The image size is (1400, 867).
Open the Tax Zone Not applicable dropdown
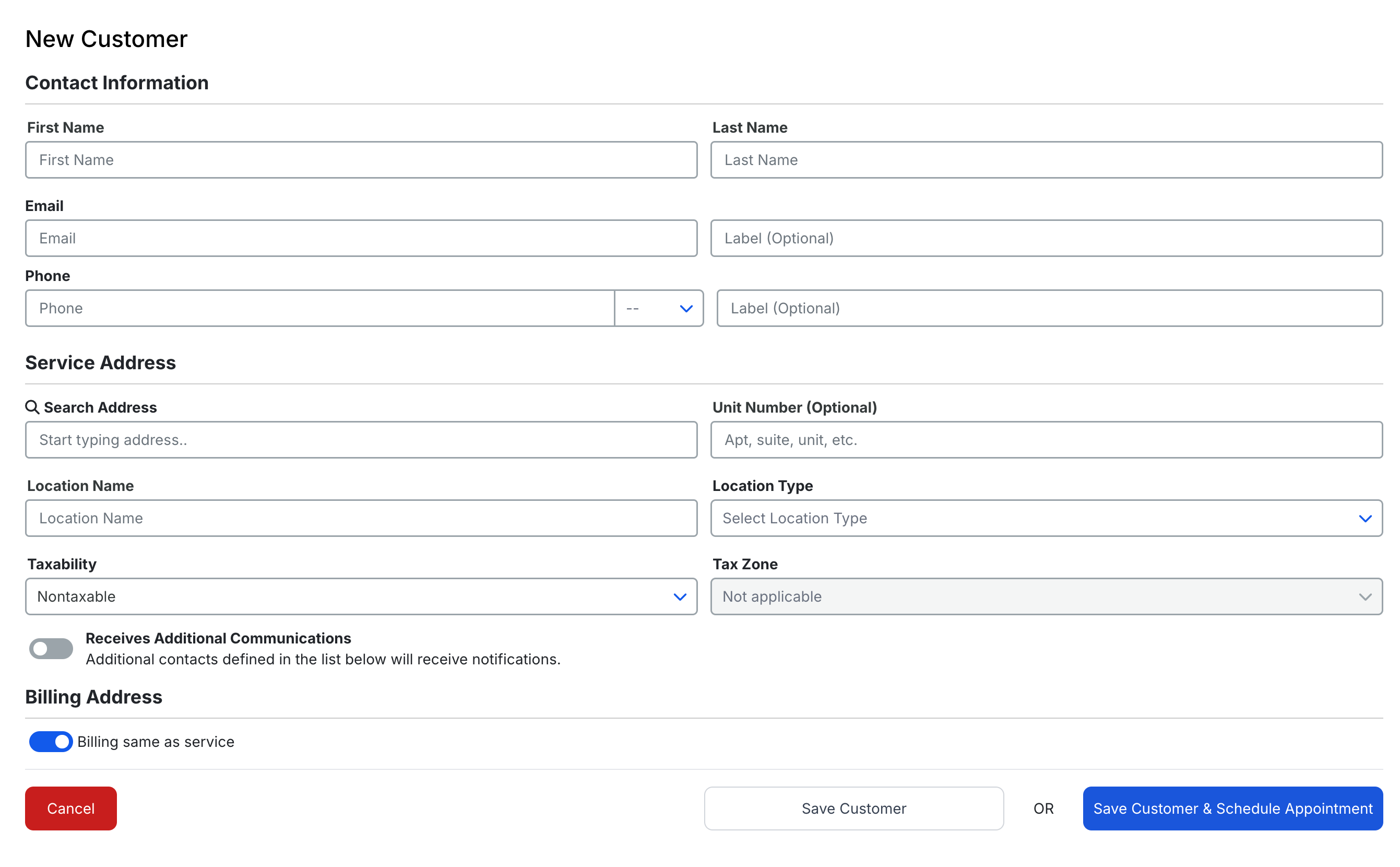click(1047, 596)
